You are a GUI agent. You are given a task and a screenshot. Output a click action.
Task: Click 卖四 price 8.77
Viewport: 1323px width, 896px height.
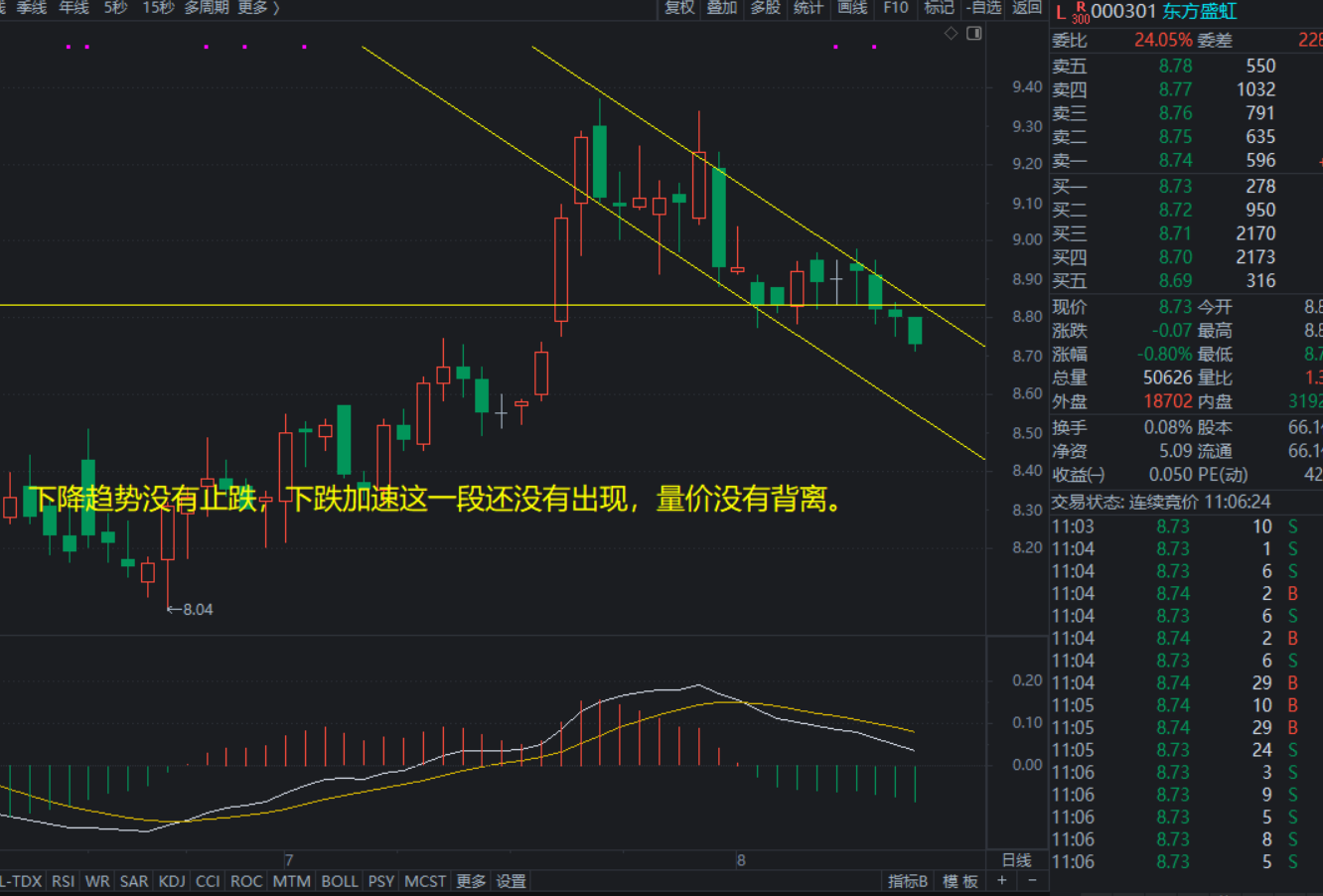[1175, 89]
